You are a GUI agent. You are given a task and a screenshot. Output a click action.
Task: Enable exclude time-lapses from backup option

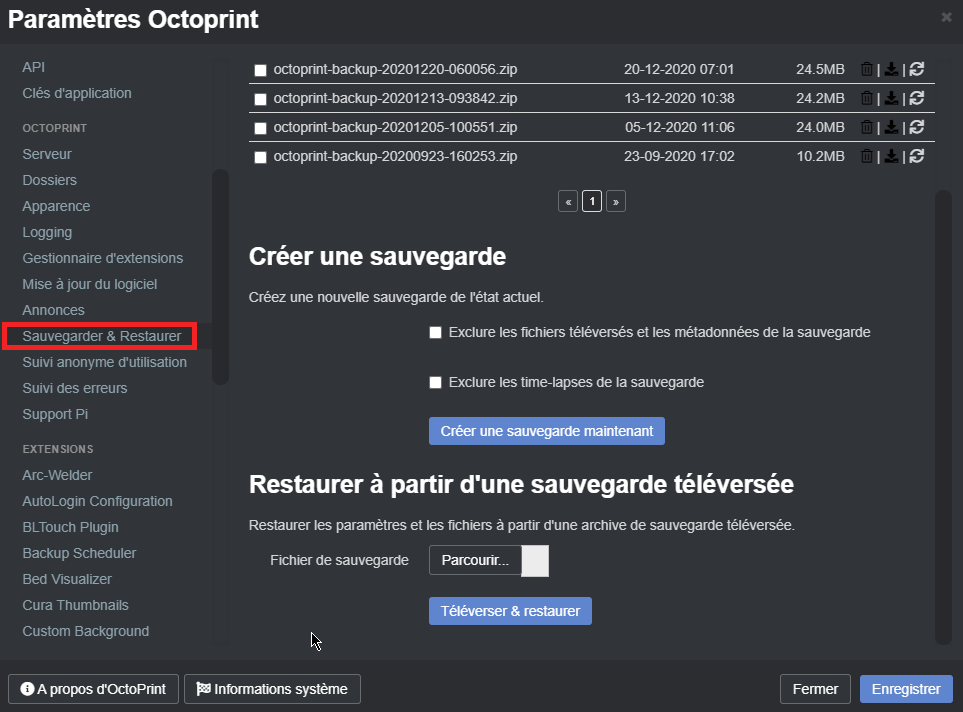(435, 383)
